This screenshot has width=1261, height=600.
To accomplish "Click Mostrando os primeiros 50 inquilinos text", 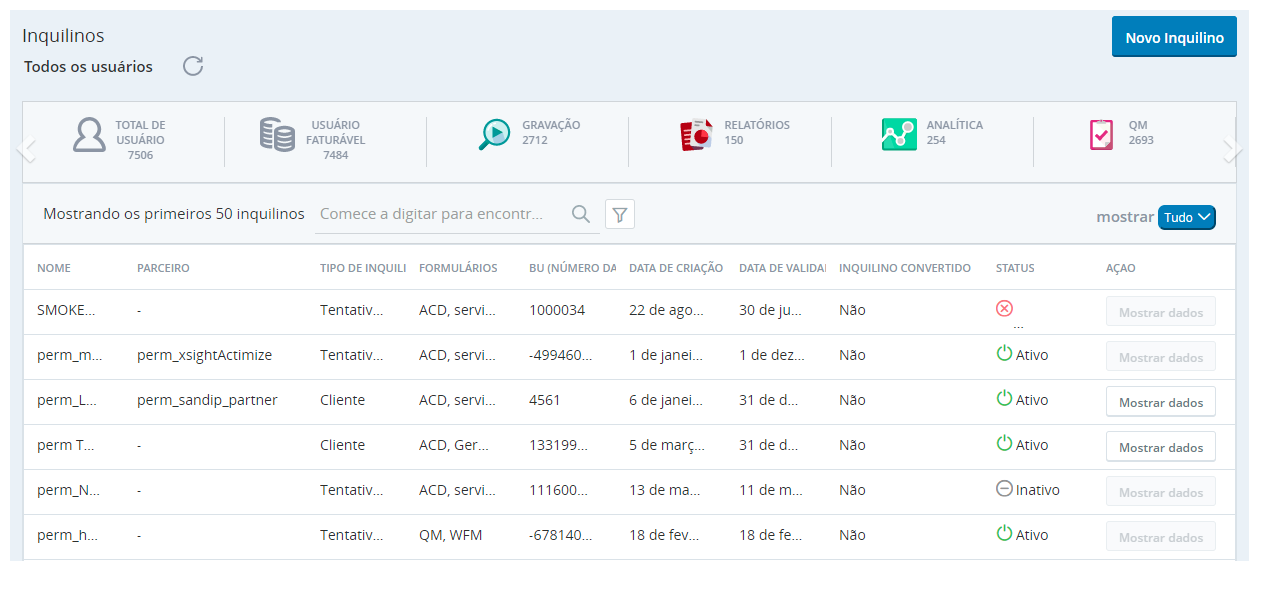I will point(174,214).
